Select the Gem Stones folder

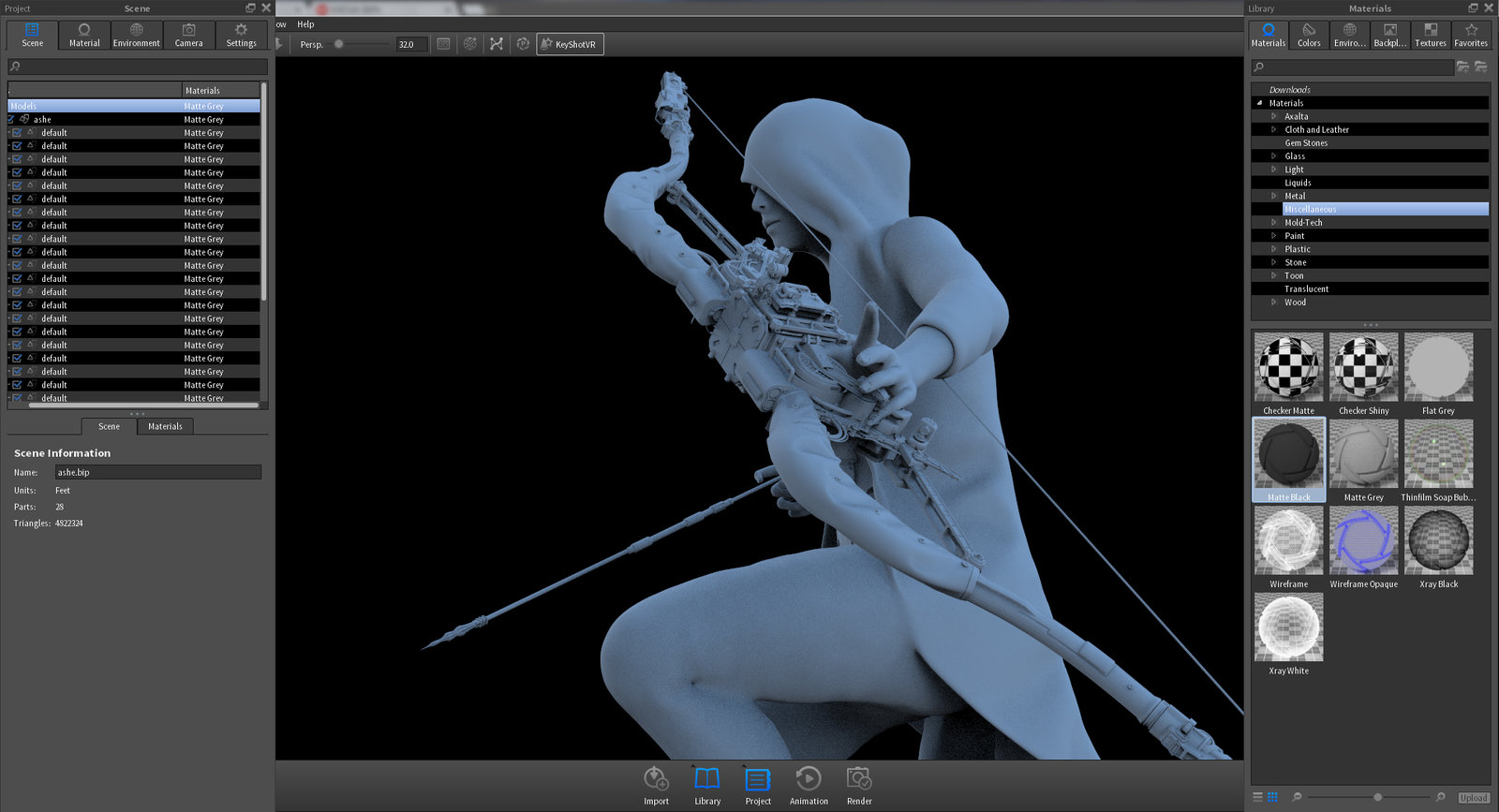pos(1306,142)
